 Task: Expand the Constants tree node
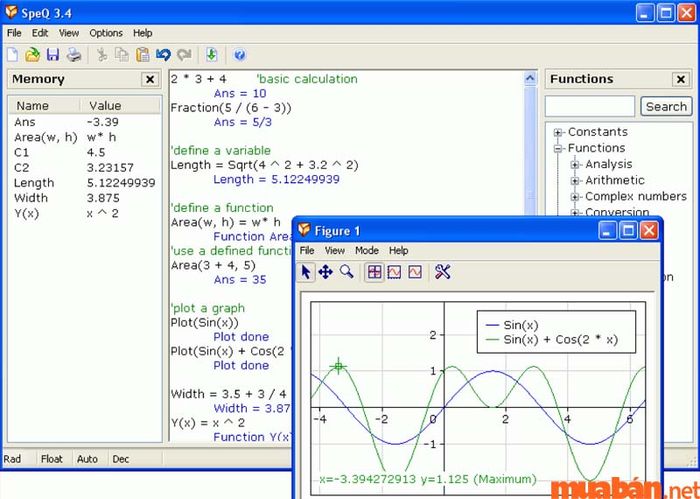point(558,133)
